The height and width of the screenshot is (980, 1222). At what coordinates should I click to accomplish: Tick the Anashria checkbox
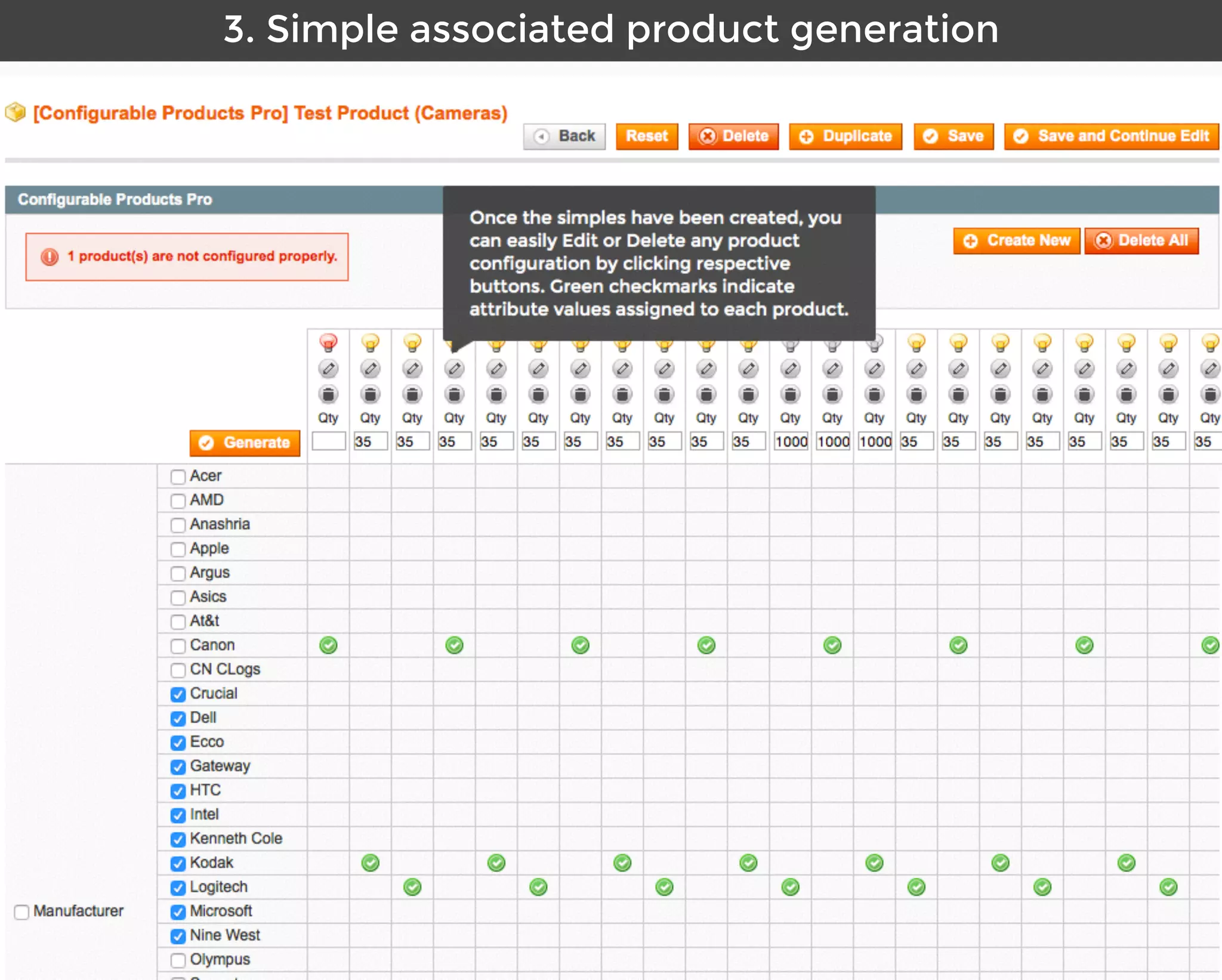pos(178,525)
